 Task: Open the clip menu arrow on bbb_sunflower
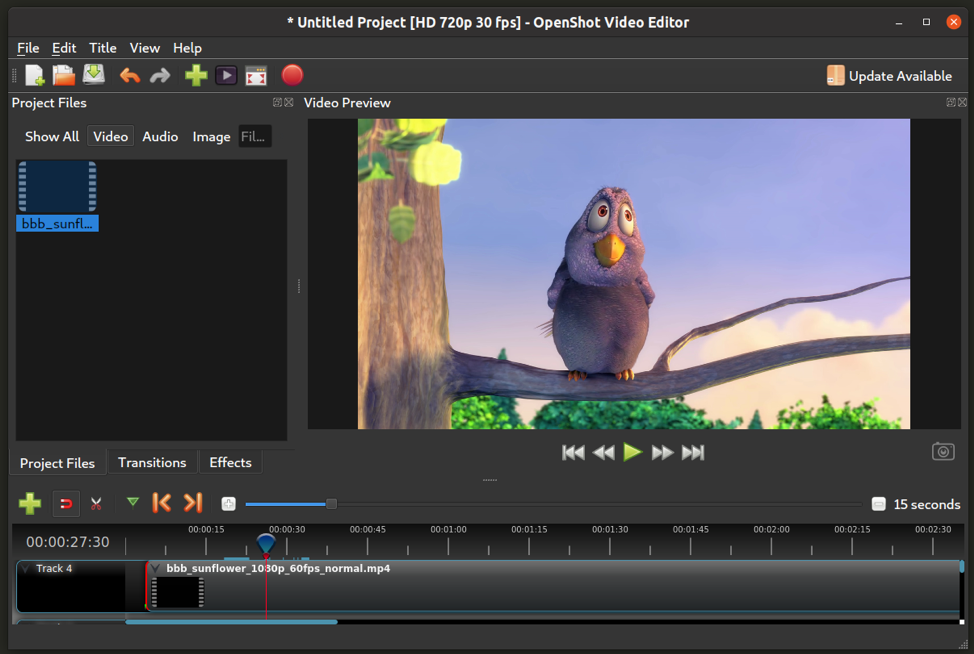[x=155, y=569]
